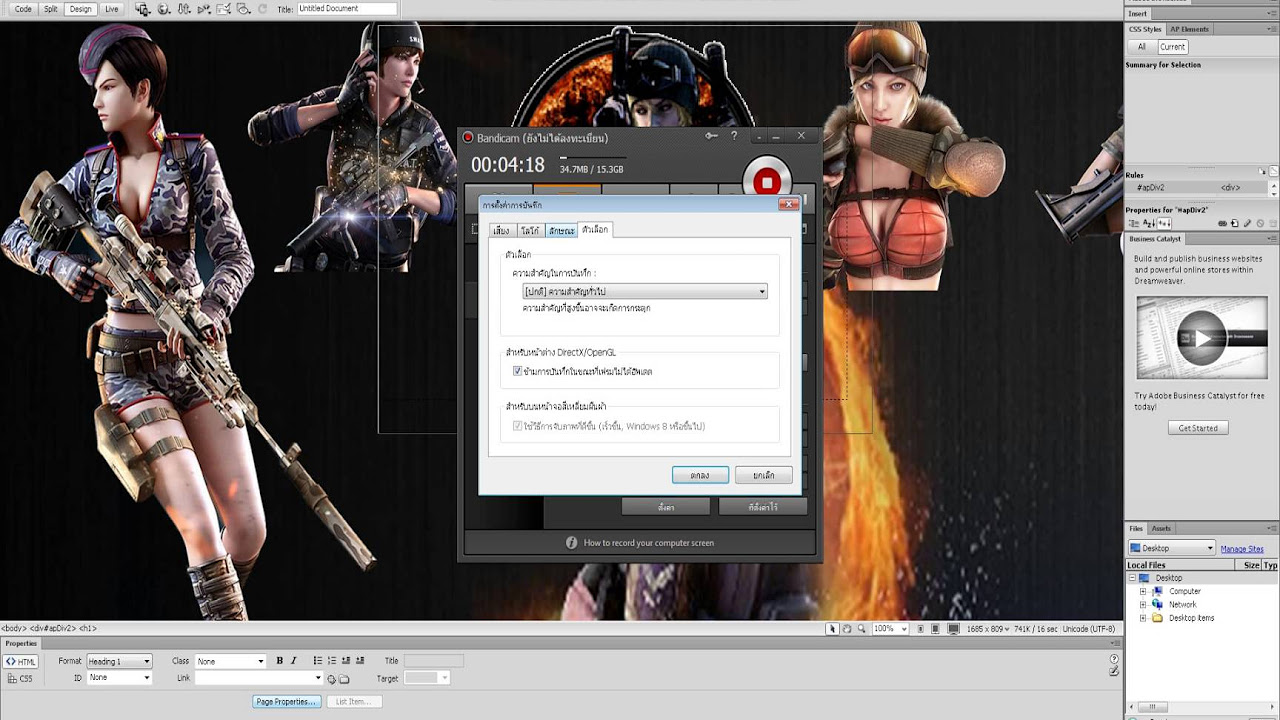The width and height of the screenshot is (1280, 720).
Task: Expand the Network node in Local Files
Action: (1143, 604)
